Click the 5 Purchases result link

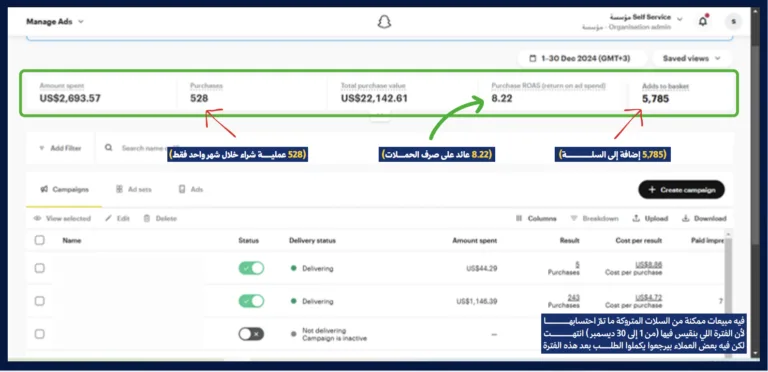577,264
